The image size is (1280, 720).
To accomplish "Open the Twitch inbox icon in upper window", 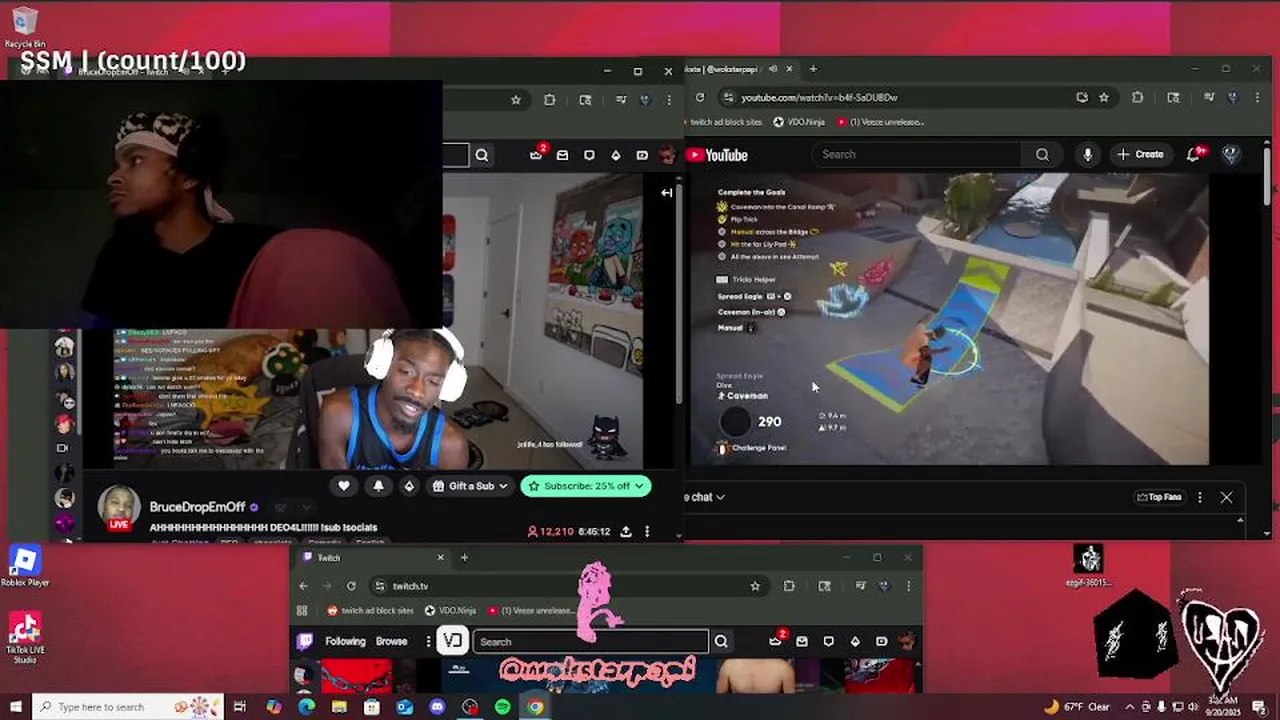I will 562,155.
